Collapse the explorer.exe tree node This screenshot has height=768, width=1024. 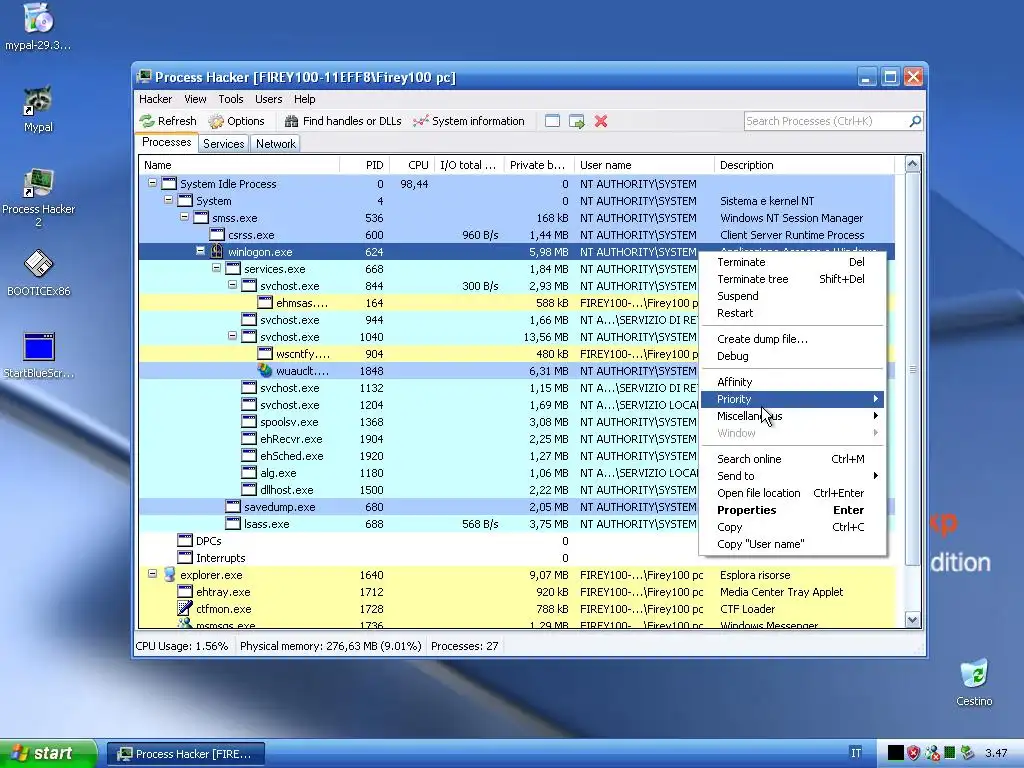point(153,574)
